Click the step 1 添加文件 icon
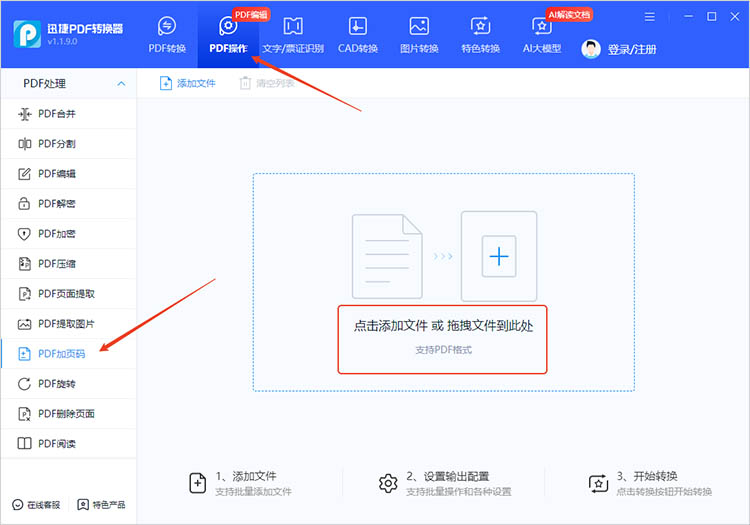 [198, 483]
